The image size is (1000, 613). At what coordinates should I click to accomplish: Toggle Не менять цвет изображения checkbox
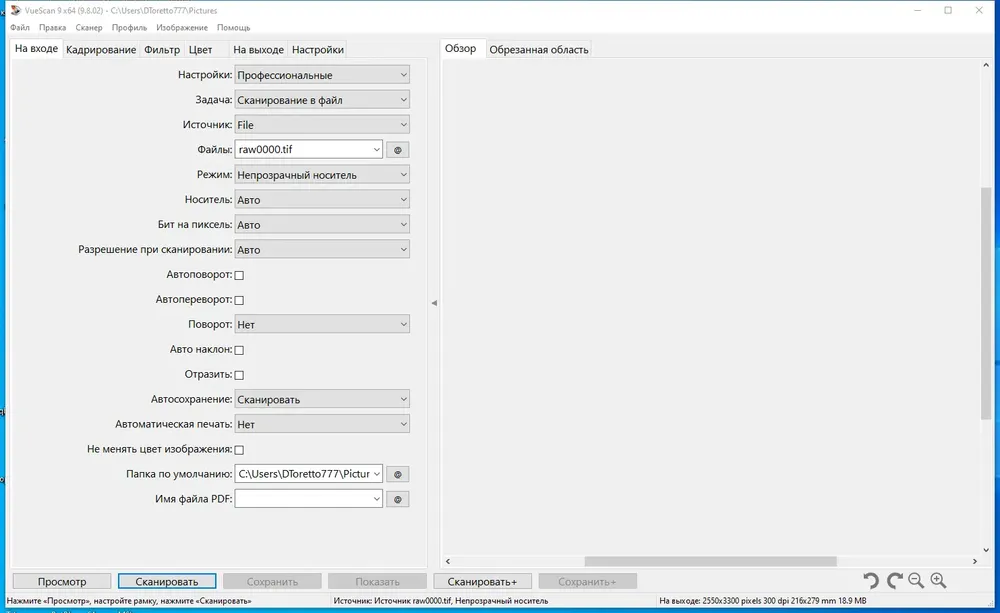click(239, 450)
